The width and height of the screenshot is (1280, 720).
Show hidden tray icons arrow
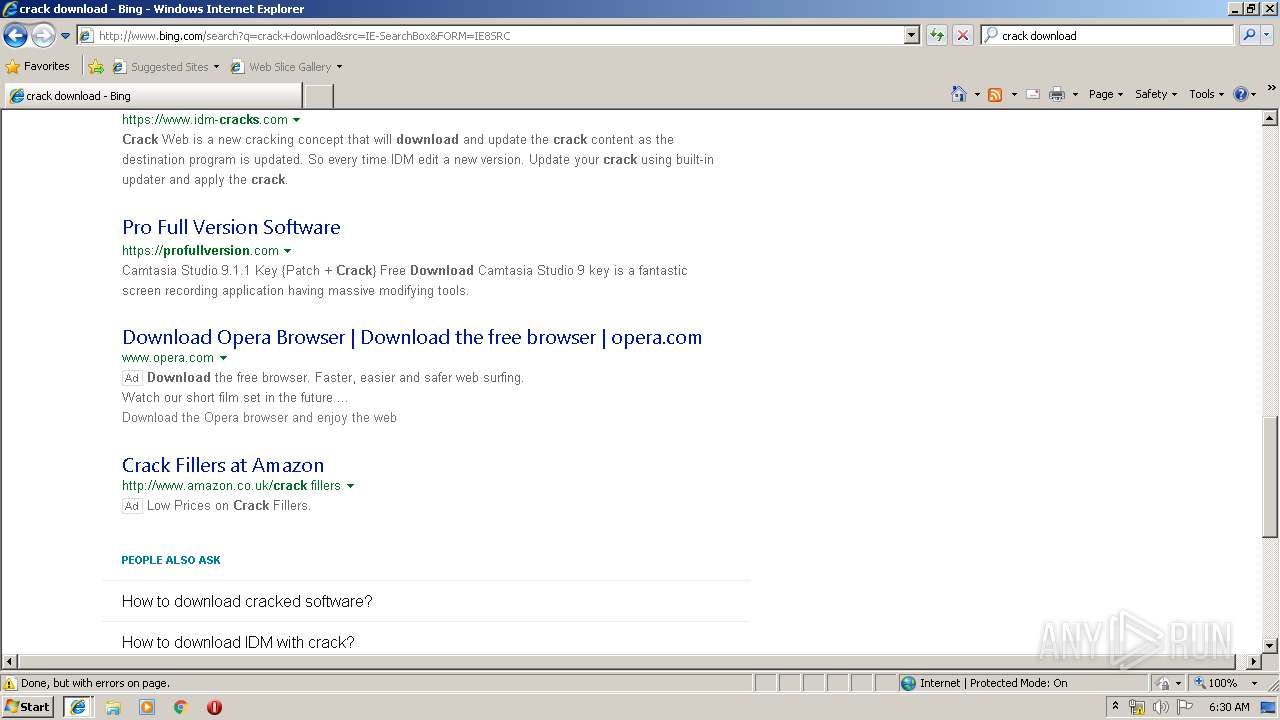1116,706
